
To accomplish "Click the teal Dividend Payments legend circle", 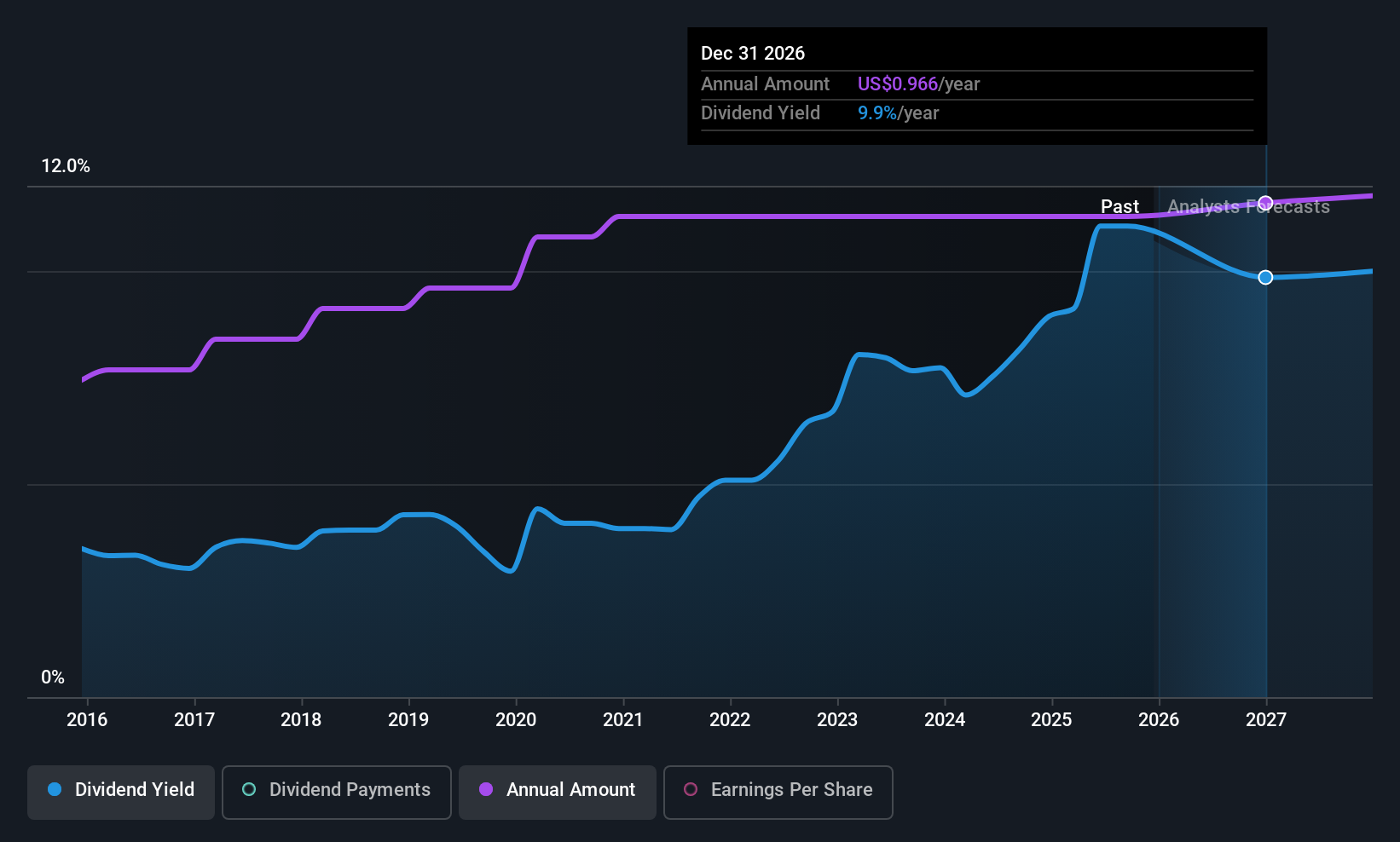I will coord(249,789).
